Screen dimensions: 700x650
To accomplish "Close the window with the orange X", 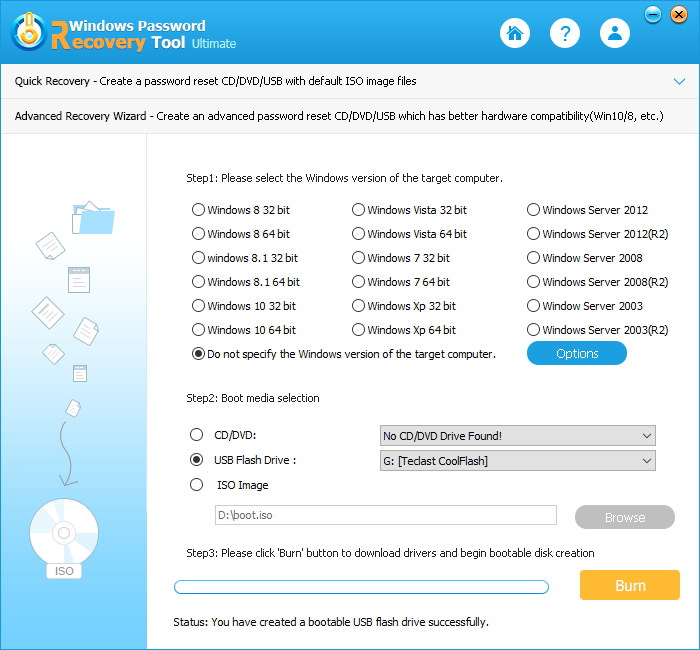I will point(679,15).
